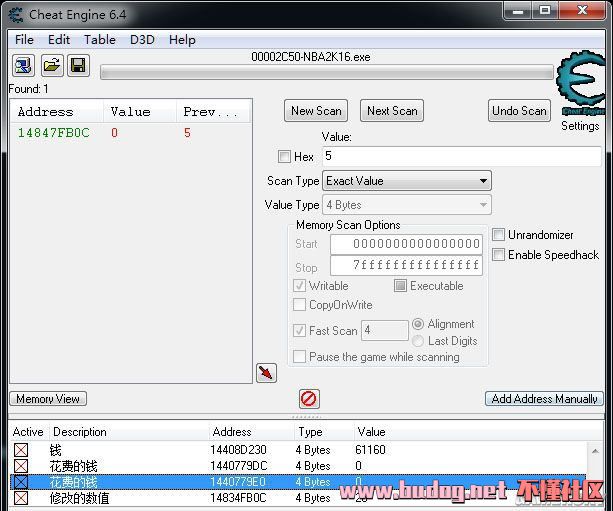Click the Prev. column header in results
This screenshot has width=613, height=511.
click(213, 111)
